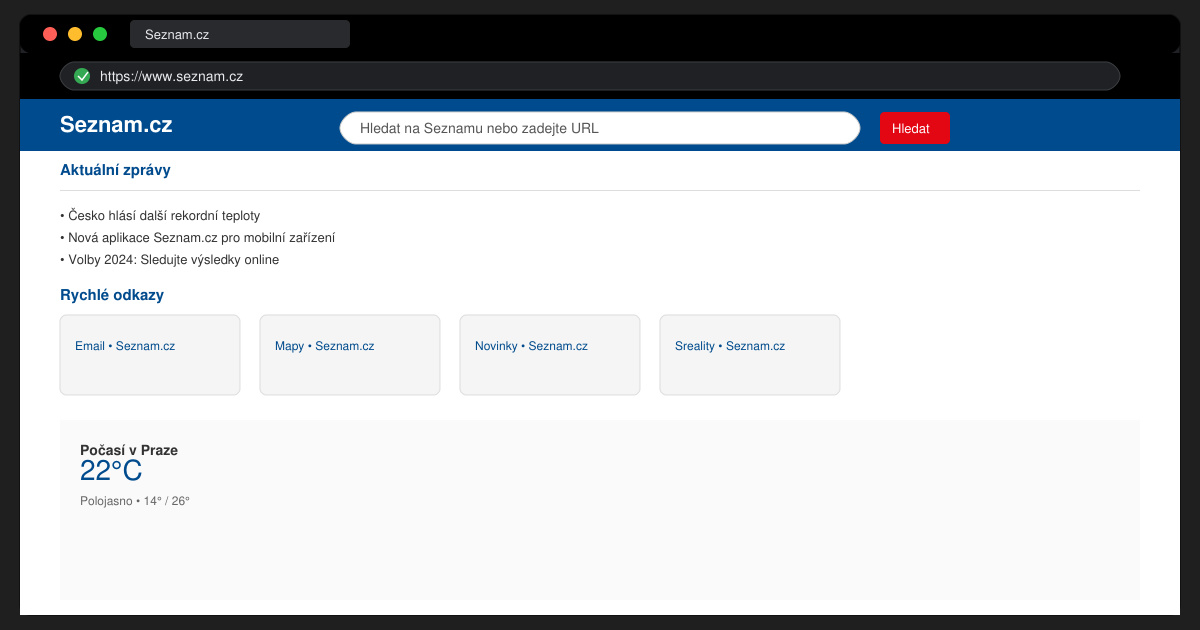This screenshot has height=630, width=1200.
Task: Focus the address bar showing https://www.seznam.cz
Action: [590, 76]
